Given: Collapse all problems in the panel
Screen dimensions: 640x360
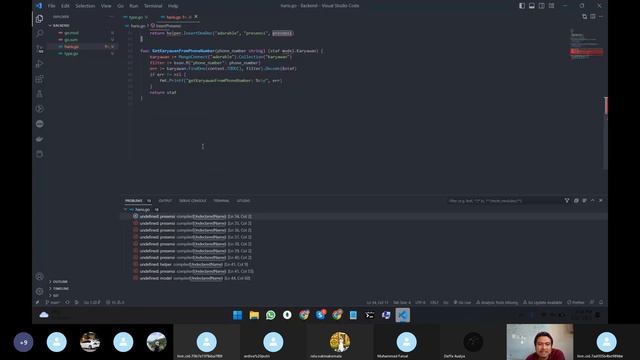Looking at the screenshot, I should pyautogui.click(x=576, y=200).
